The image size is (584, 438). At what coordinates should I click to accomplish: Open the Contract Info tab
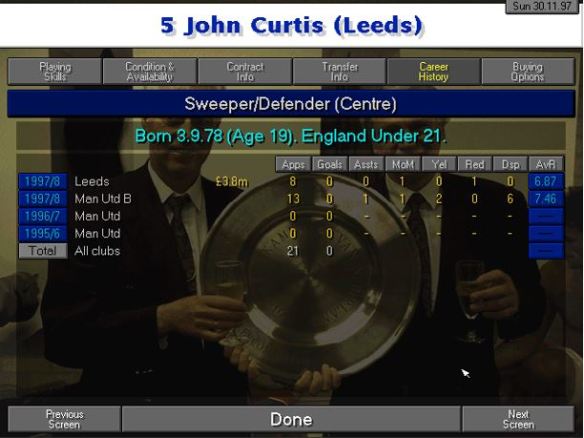(245, 71)
